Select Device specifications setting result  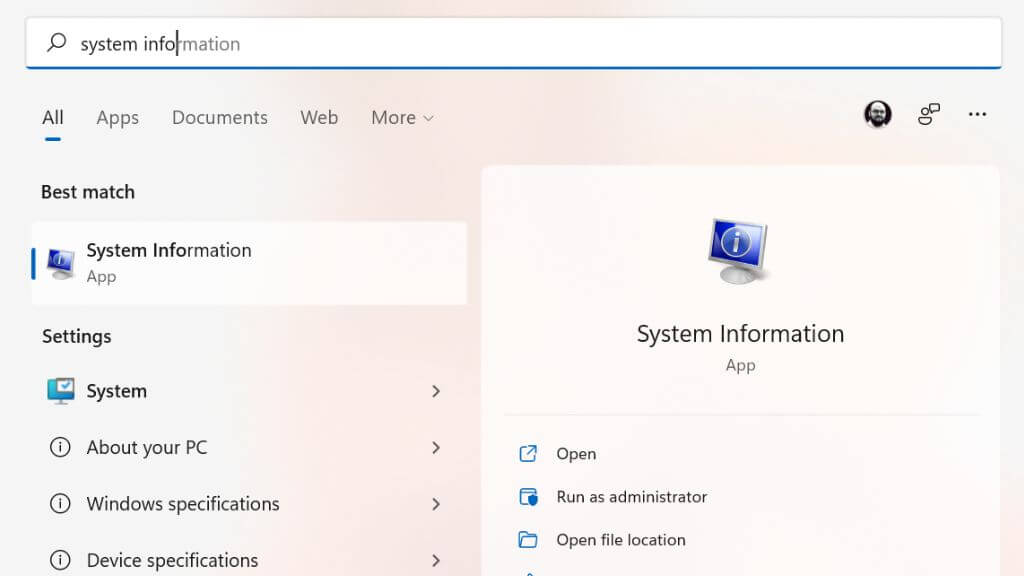(x=172, y=559)
